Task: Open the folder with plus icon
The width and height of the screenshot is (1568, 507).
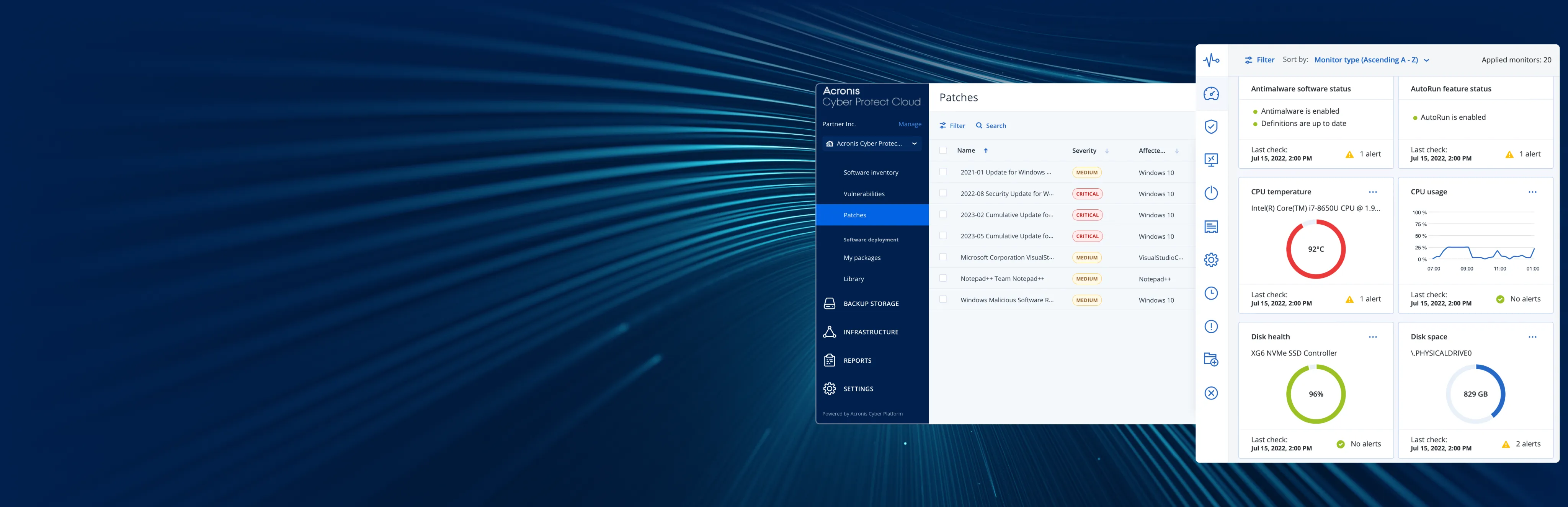Action: [x=1211, y=360]
